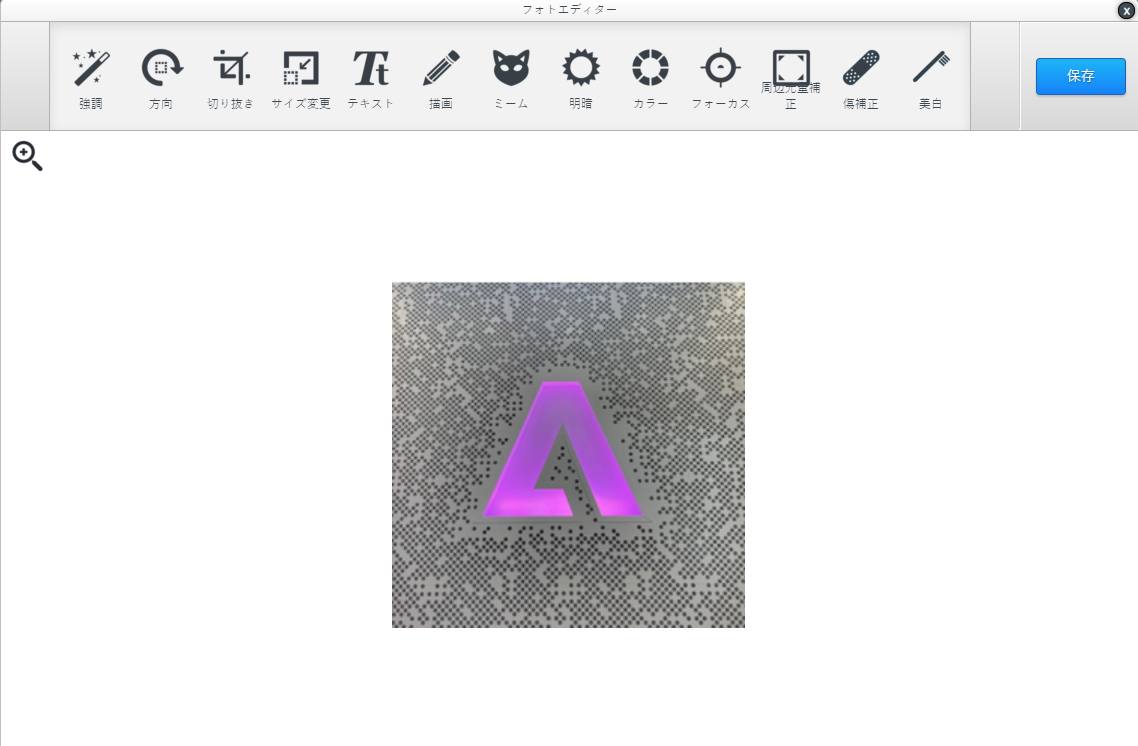This screenshot has height=746, width=1138.
Task: Click the zoom-in magnifier icon
Action: (x=27, y=156)
